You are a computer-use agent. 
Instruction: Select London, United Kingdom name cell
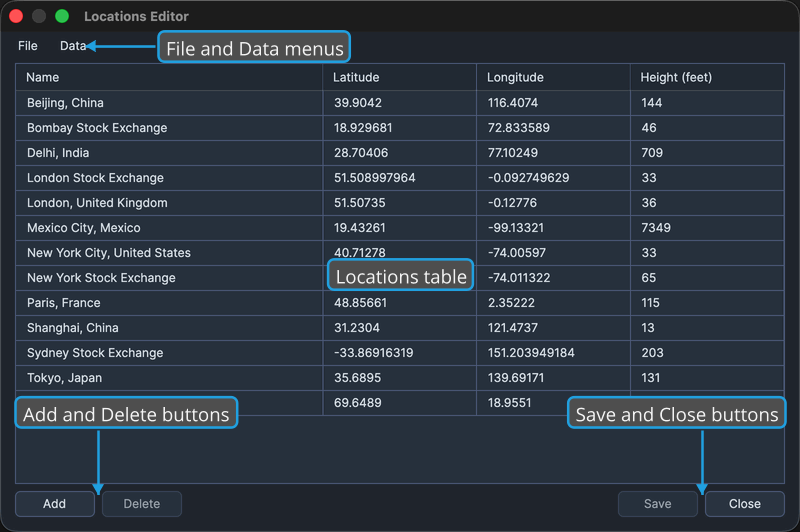pyautogui.click(x=169, y=203)
